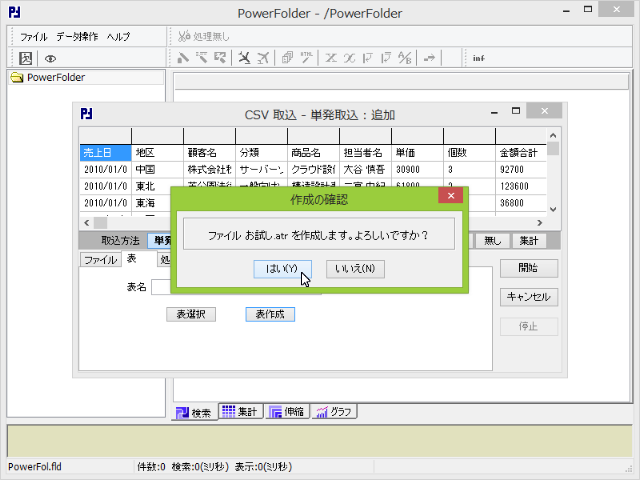Click the 表選択 button
Image resolution: width=640 pixels, height=480 pixels.
pos(191,314)
